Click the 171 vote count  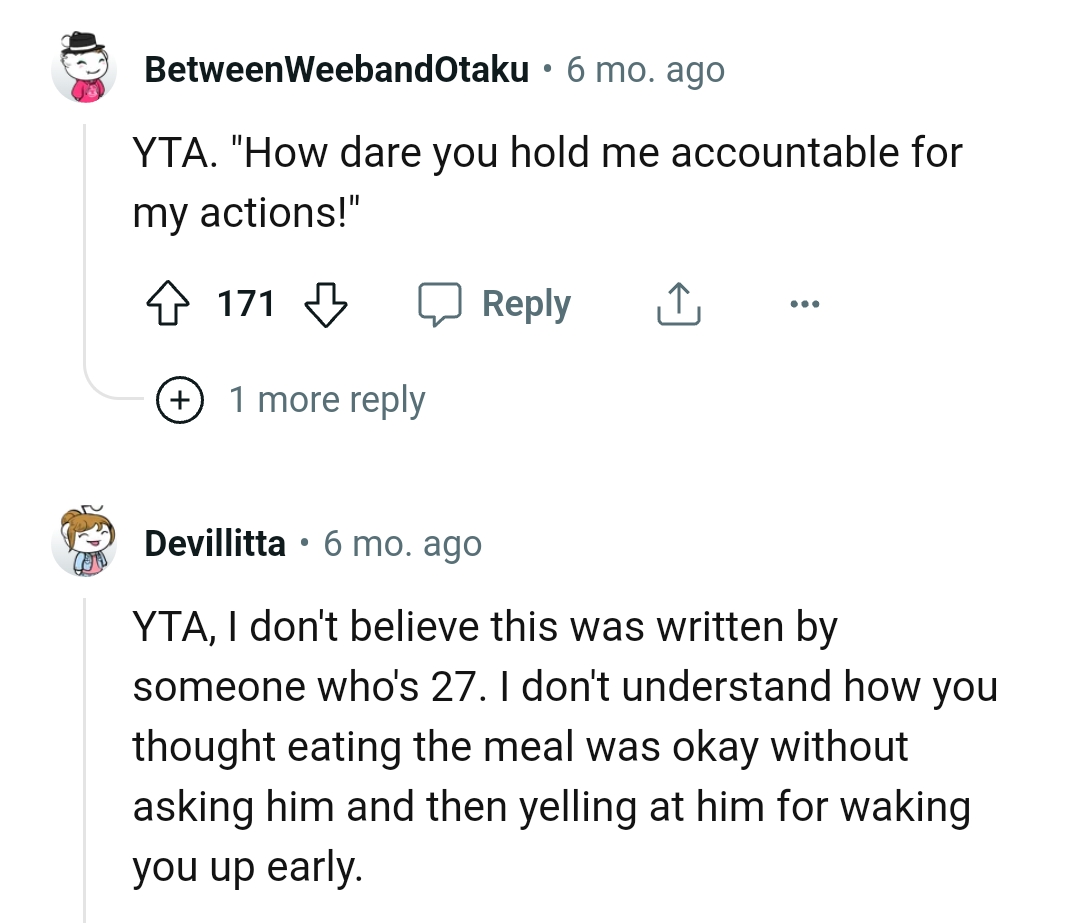click(x=246, y=304)
